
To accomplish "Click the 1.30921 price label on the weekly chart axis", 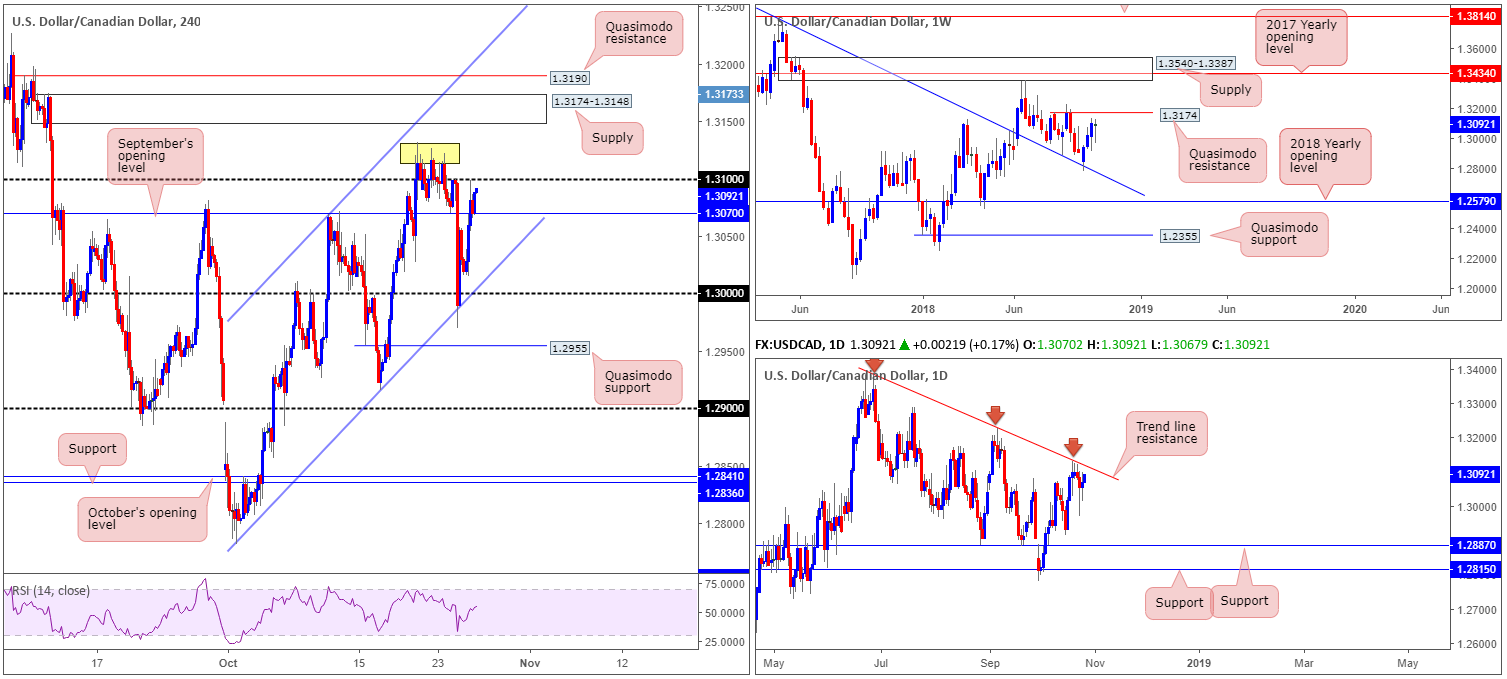I will point(1476,125).
